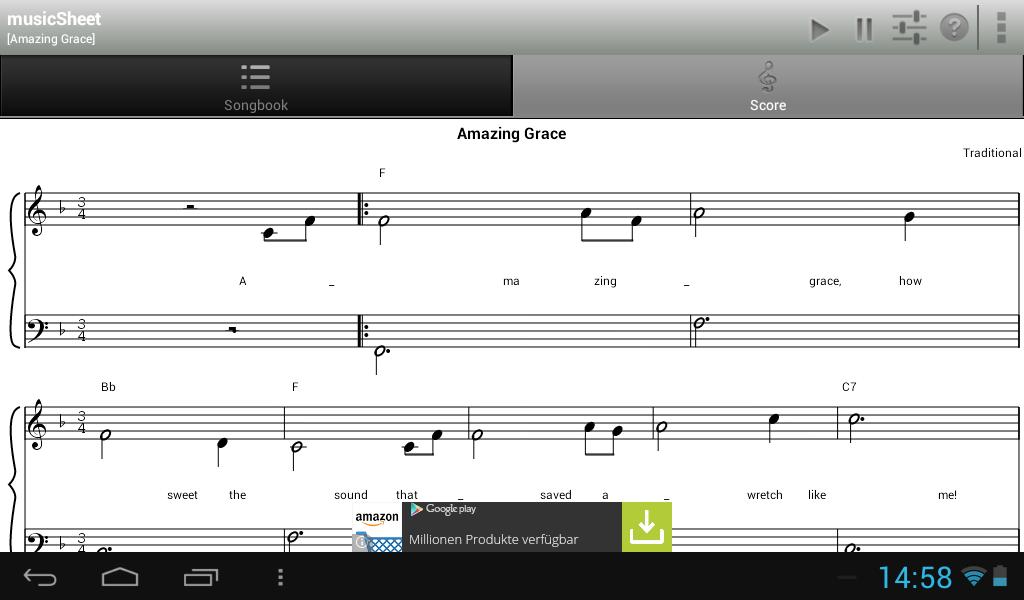Open the recent apps overview

(200, 577)
